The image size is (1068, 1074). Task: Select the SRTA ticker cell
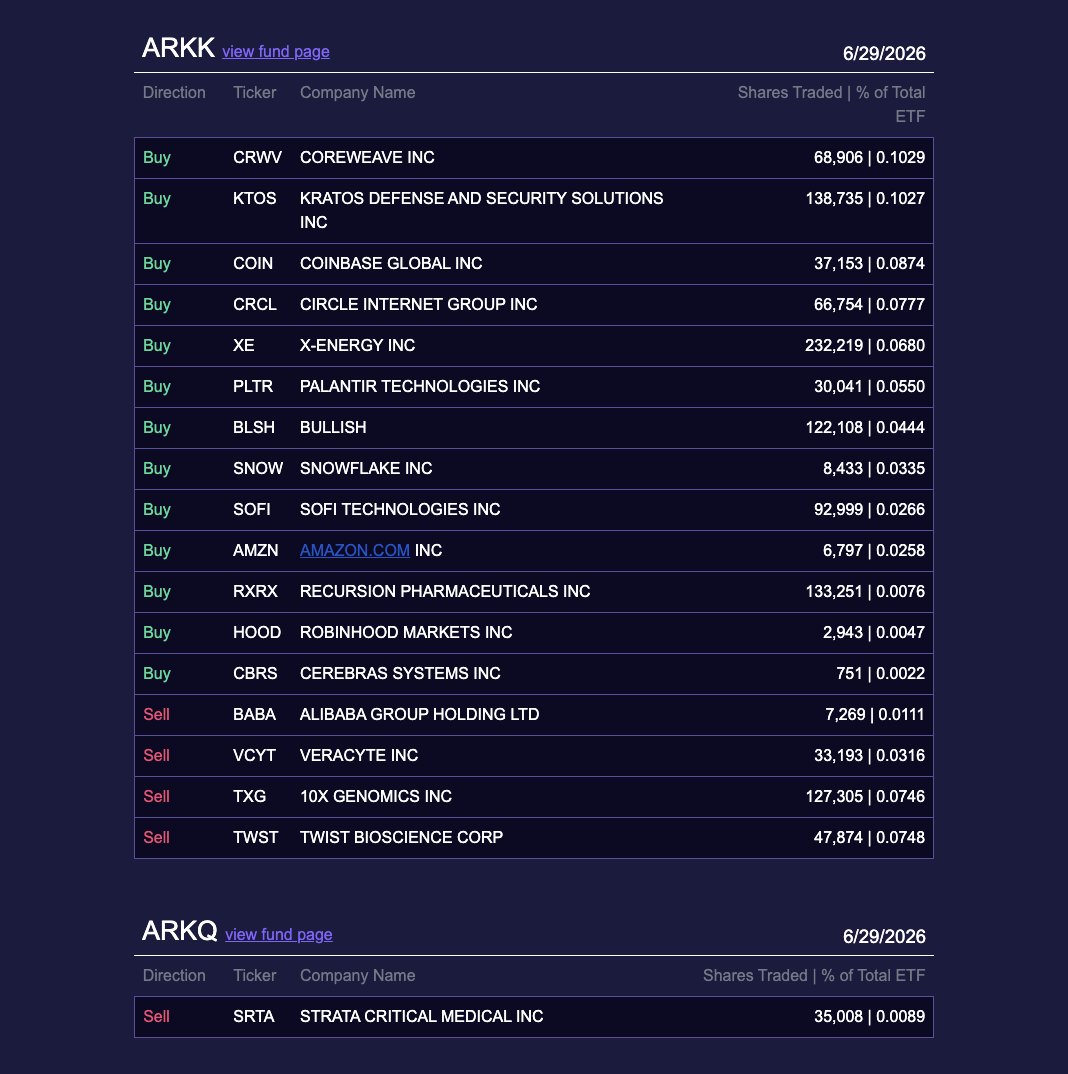click(x=253, y=1017)
